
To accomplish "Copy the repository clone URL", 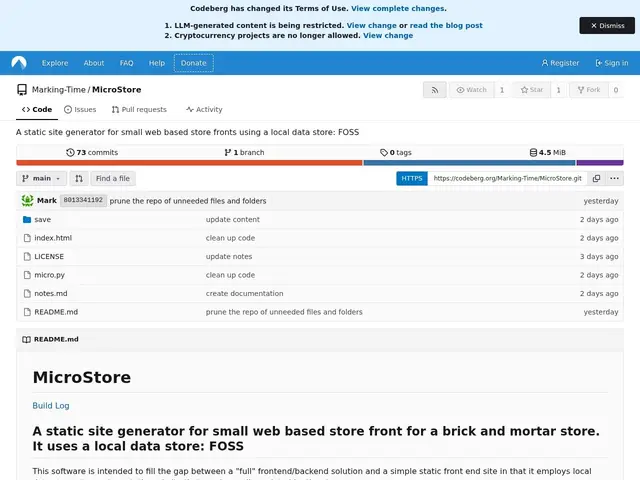I will (596, 178).
